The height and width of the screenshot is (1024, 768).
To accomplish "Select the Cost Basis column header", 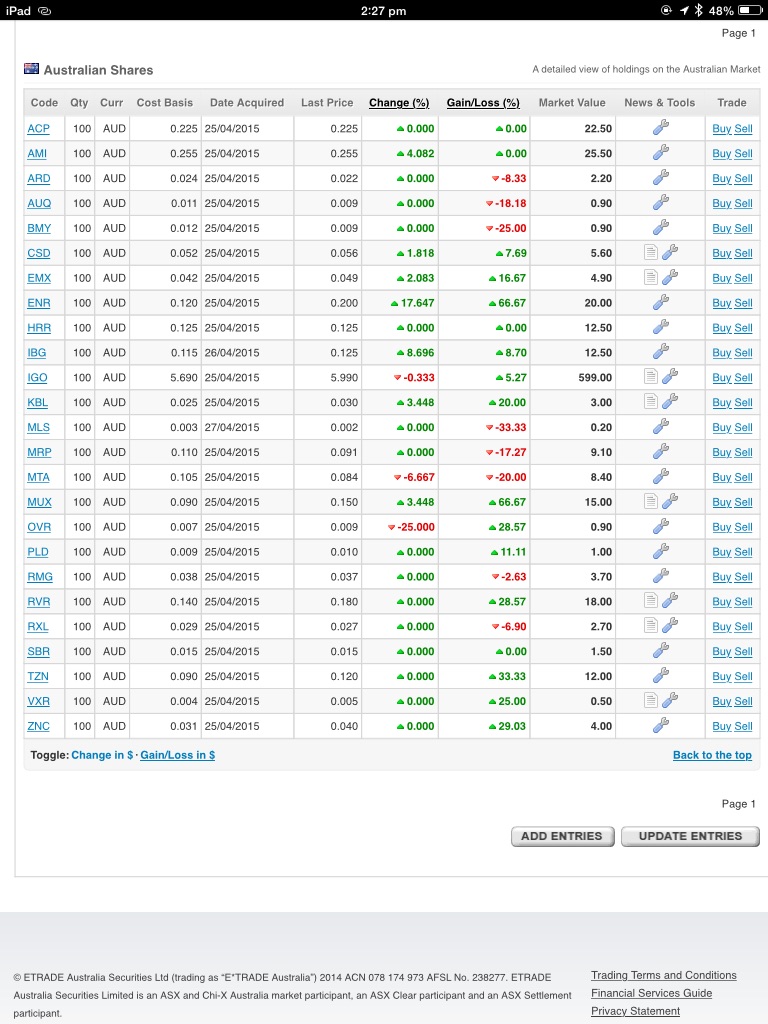I will pyautogui.click(x=165, y=103).
